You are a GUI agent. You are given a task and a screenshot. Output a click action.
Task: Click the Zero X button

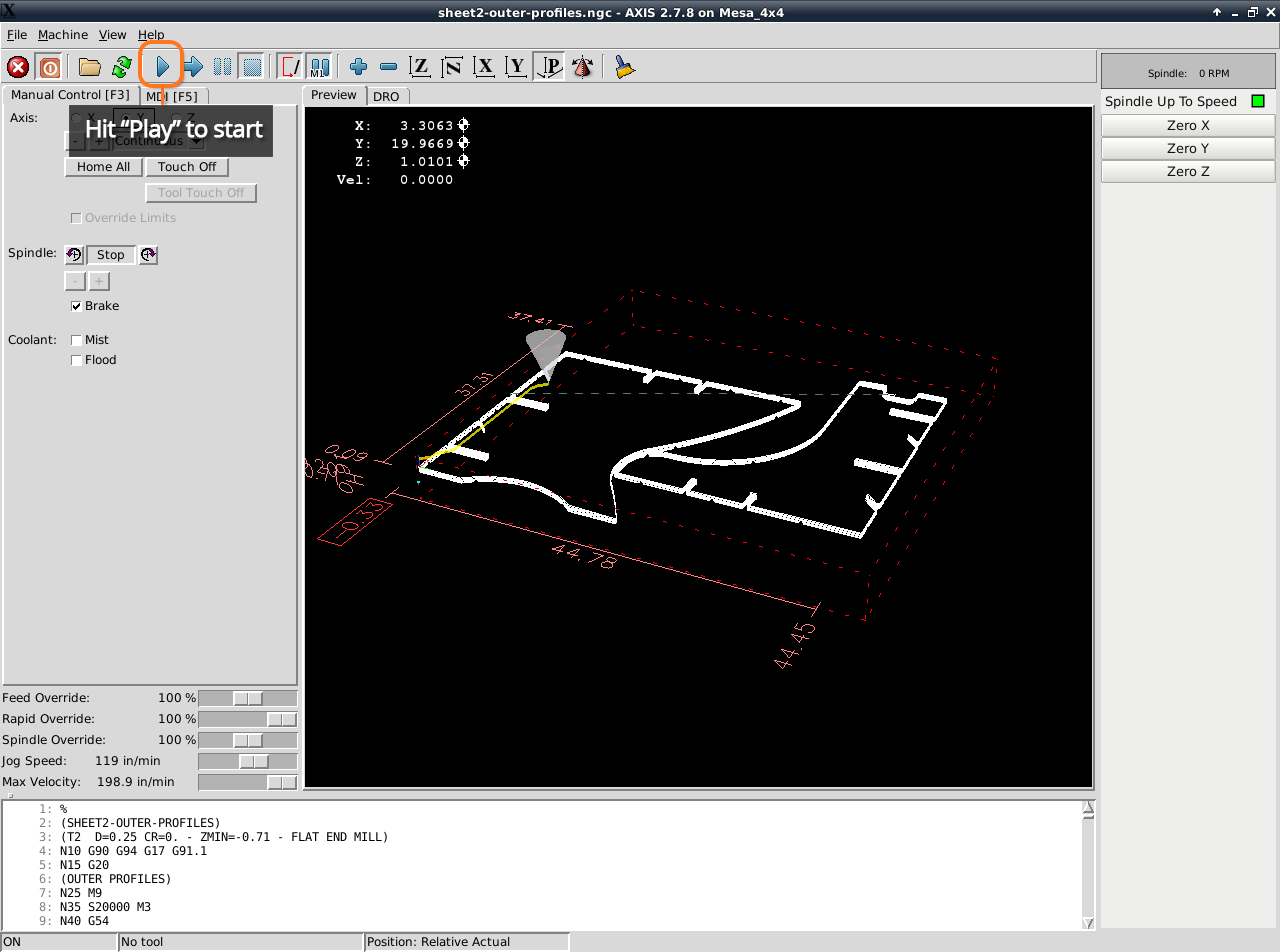1188,126
